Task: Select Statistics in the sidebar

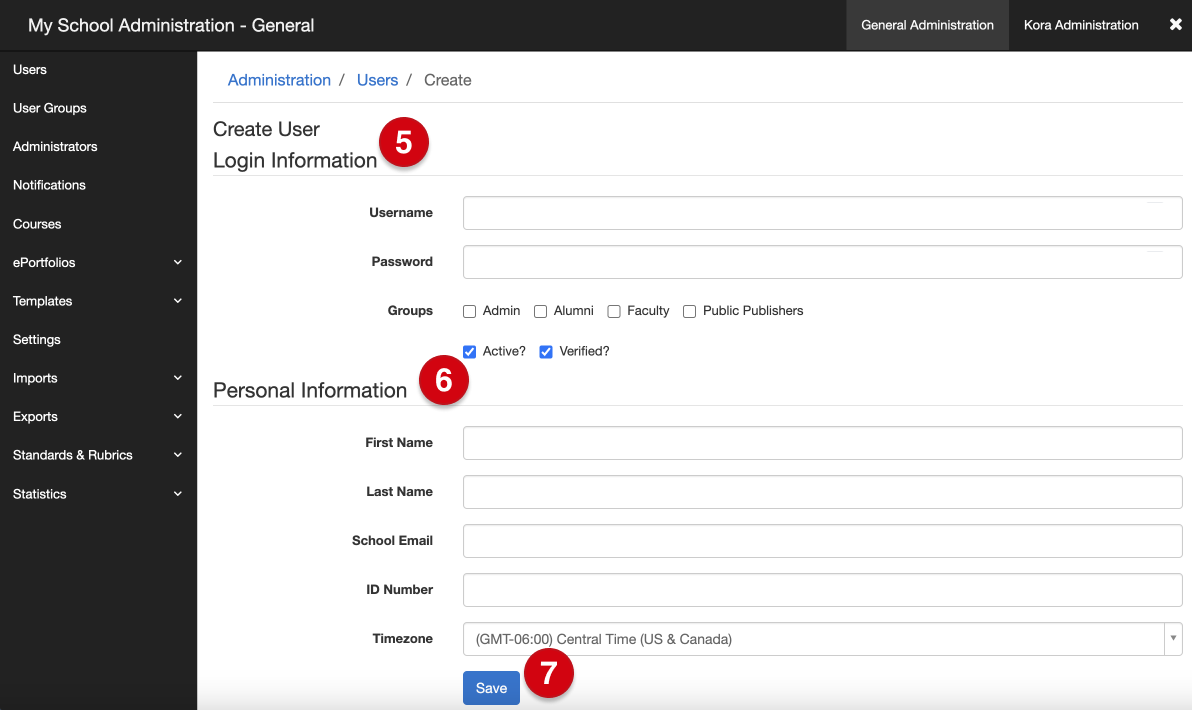Action: [40, 493]
